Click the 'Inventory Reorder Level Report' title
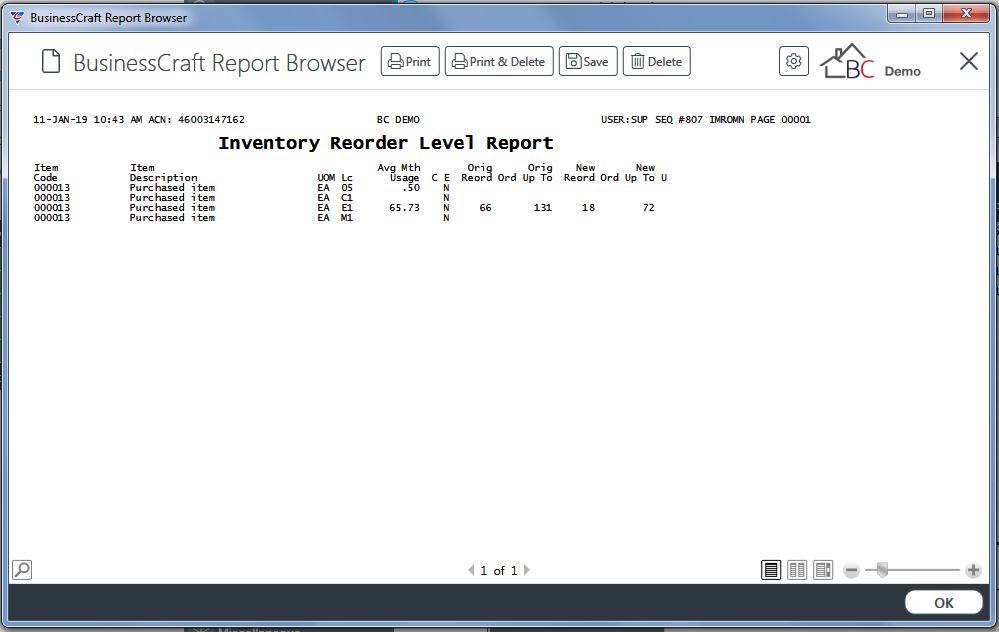 pos(385,143)
